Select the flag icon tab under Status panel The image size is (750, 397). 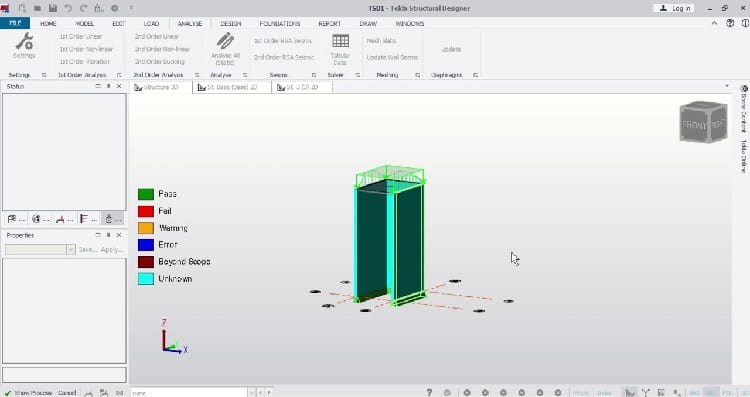tap(16, 219)
